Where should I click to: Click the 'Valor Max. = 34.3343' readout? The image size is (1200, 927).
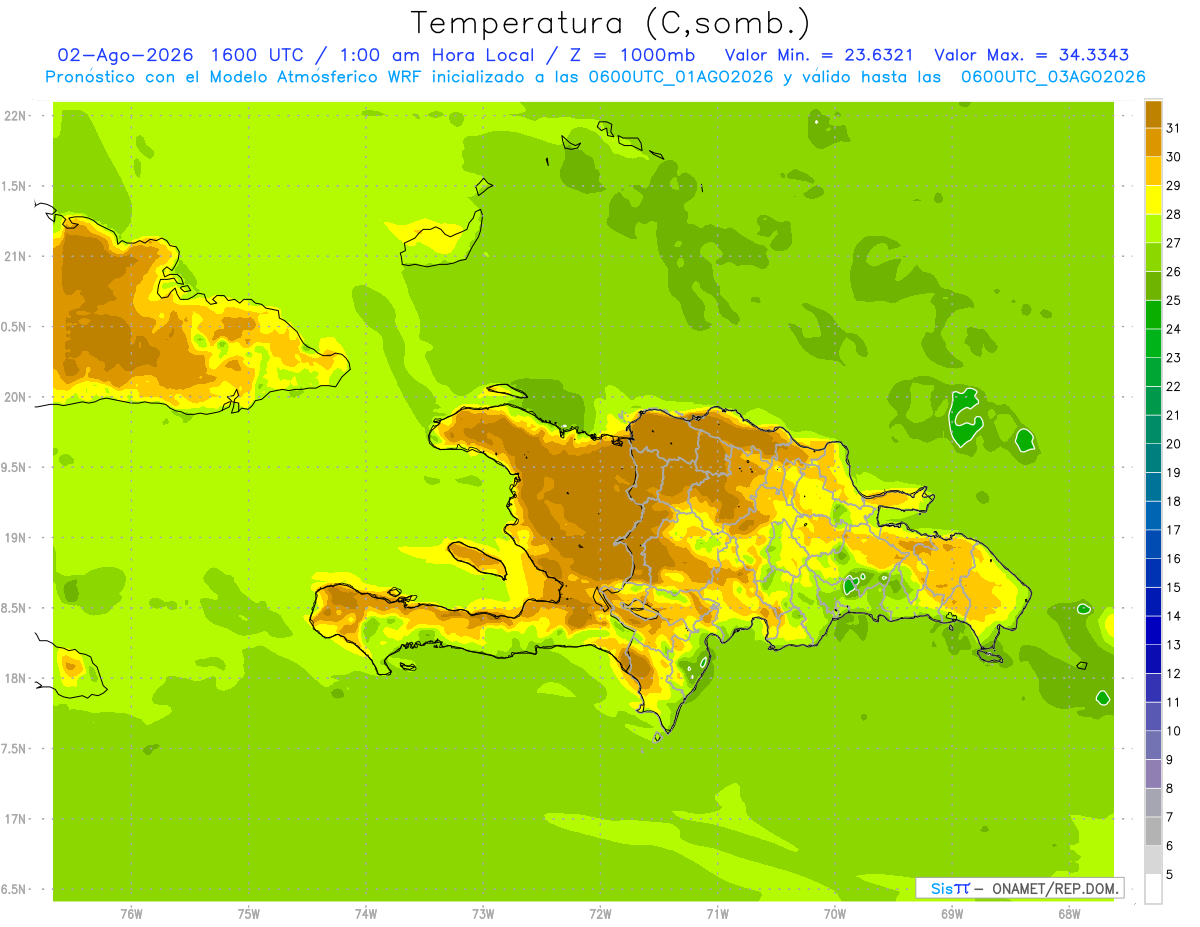point(1031,55)
